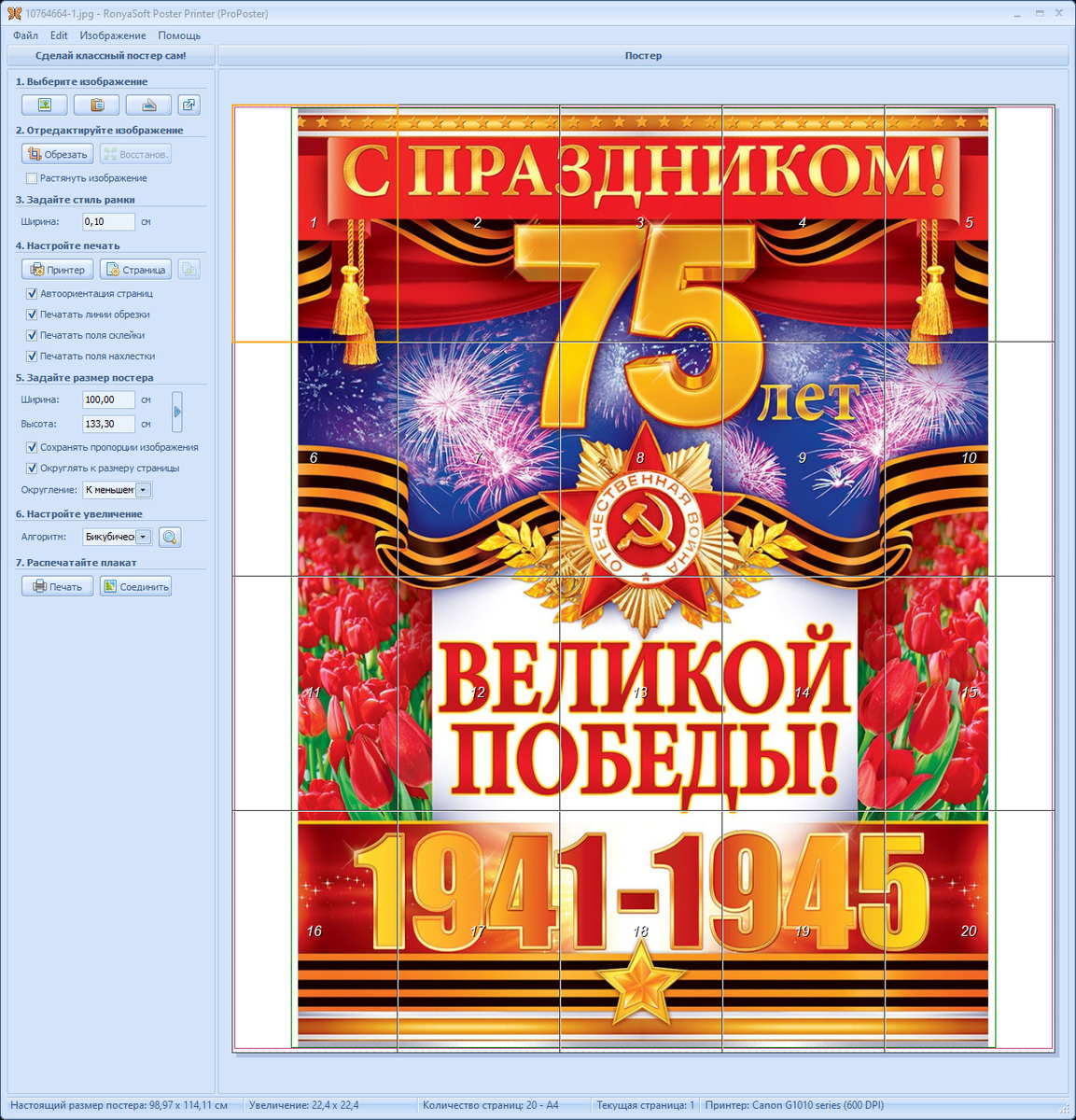
Task: Select poster page tile 5
Action: click(x=969, y=223)
